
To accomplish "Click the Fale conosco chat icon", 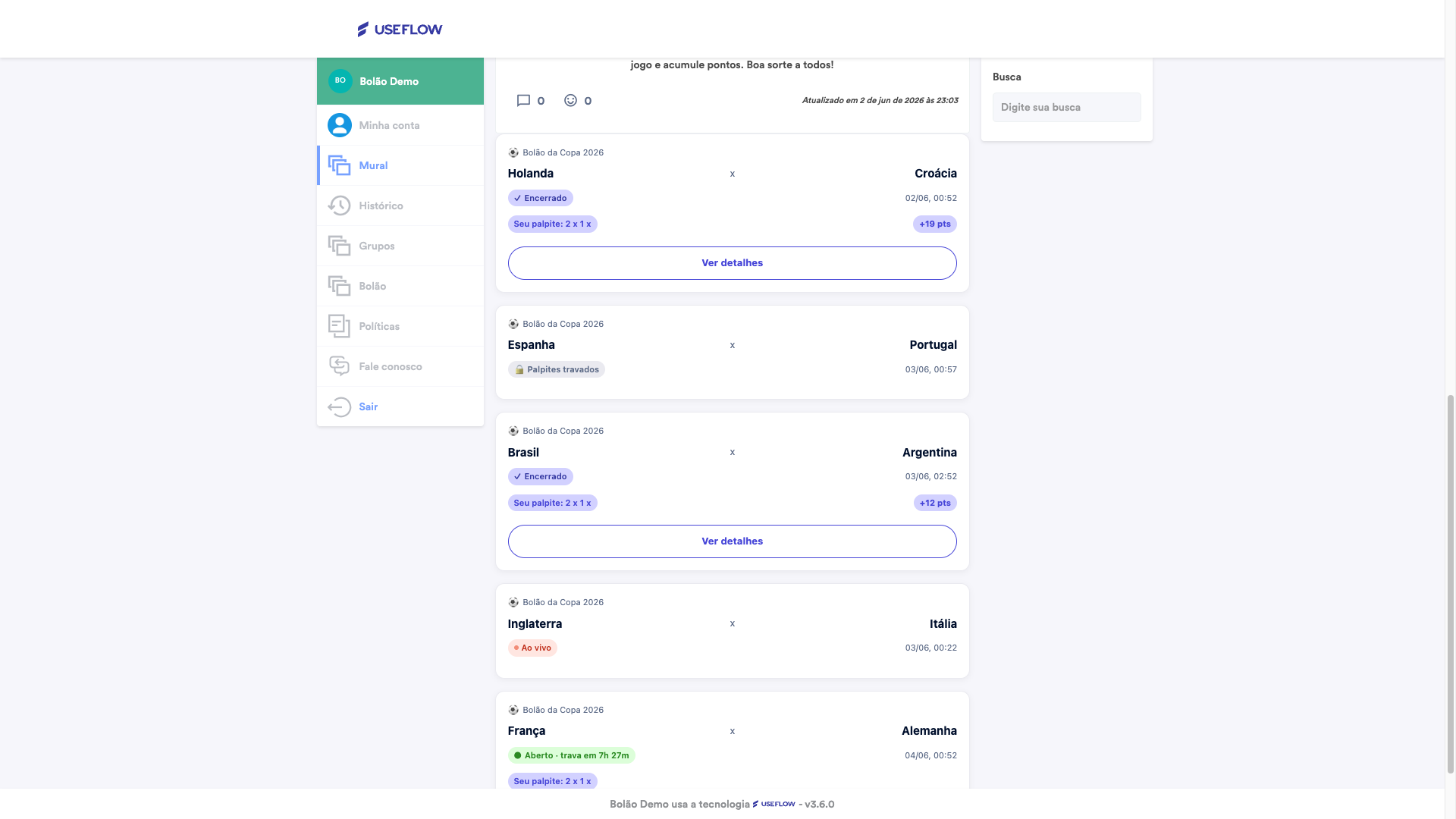I will click(x=340, y=366).
